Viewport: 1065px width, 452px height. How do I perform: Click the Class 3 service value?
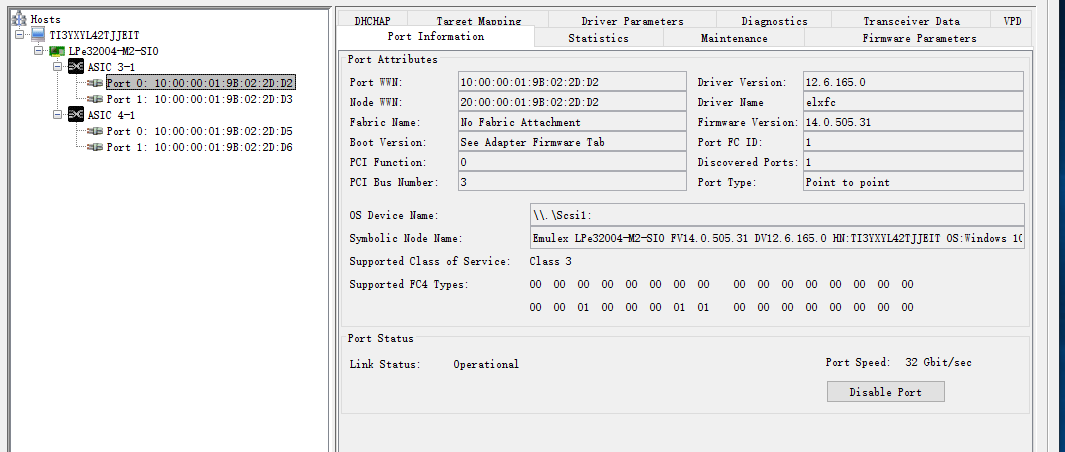pos(550,261)
